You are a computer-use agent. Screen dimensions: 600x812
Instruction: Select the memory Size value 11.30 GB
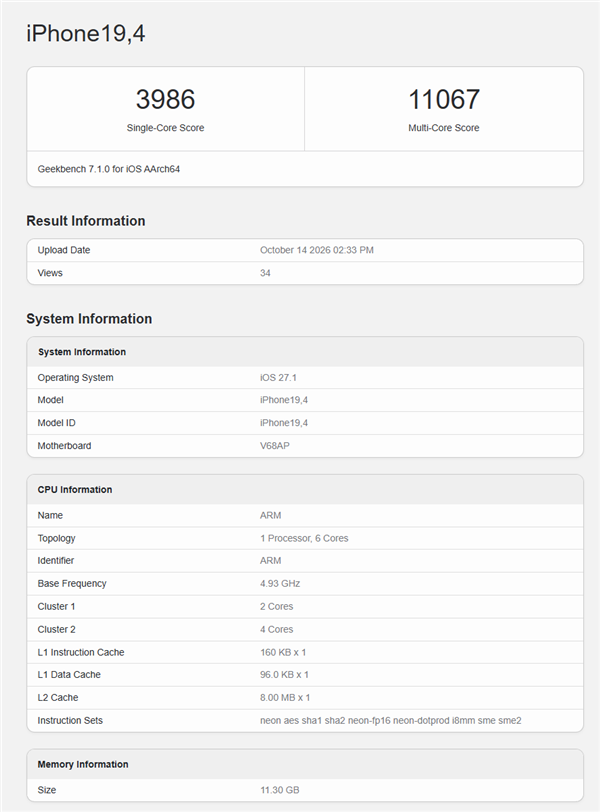[x=280, y=790]
